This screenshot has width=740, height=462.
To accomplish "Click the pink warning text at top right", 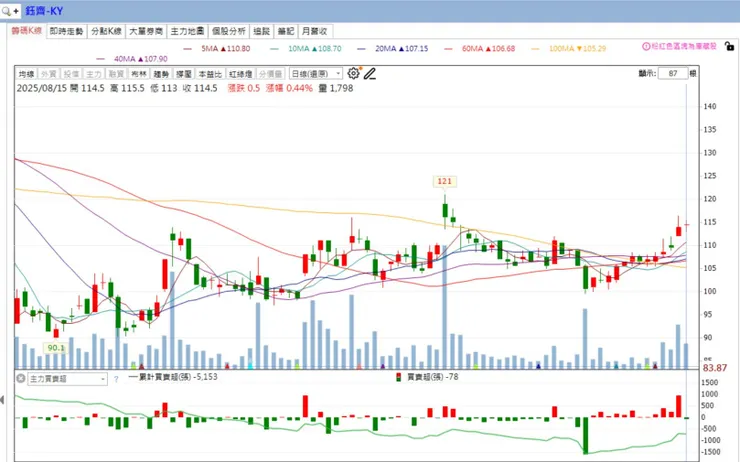I will (684, 46).
